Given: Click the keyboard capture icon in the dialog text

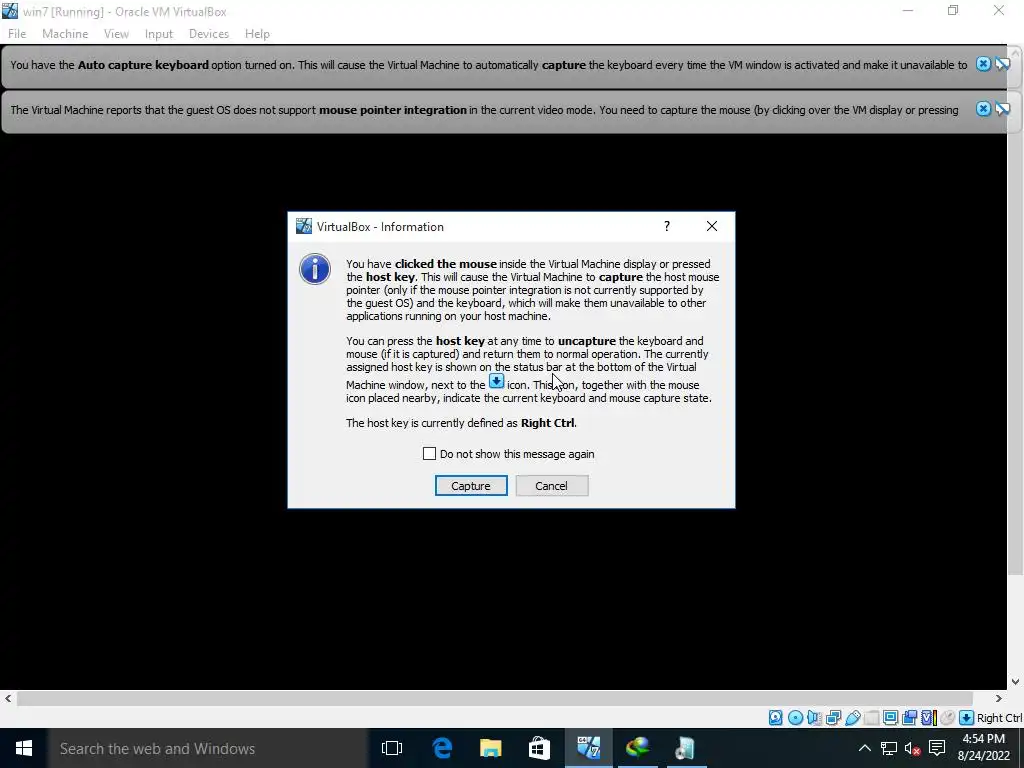Looking at the screenshot, I should point(496,381).
